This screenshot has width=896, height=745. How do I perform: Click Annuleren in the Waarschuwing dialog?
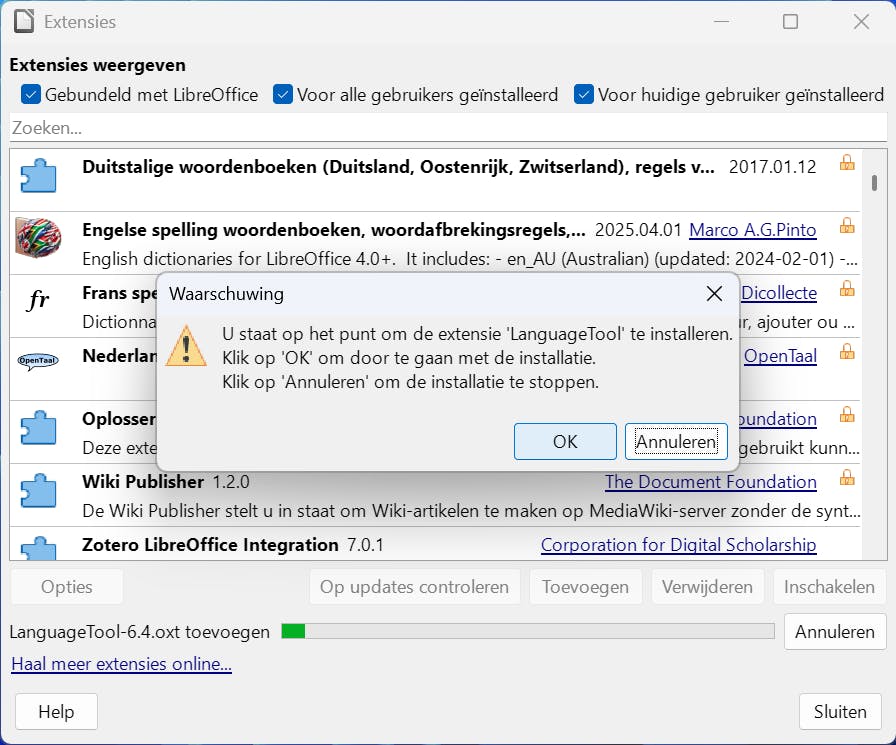pyautogui.click(x=676, y=442)
